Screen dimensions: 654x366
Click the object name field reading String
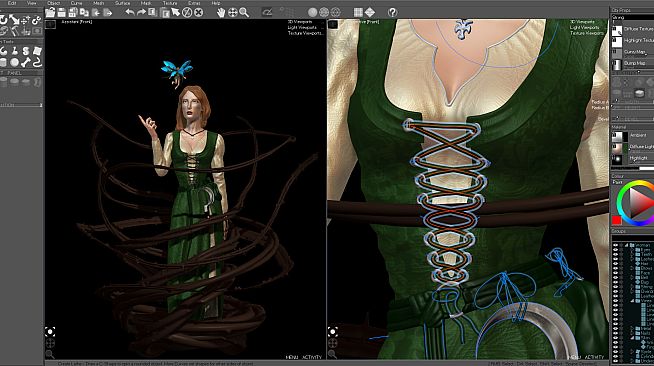[633, 18]
